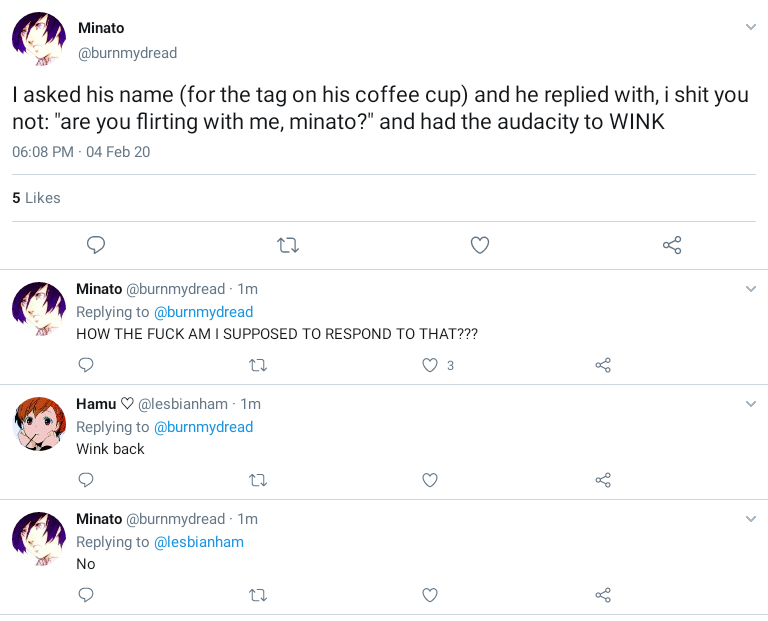Image resolution: width=768 pixels, height=621 pixels.
Task: Share Hamu's "Wink back" reply
Action: [603, 480]
